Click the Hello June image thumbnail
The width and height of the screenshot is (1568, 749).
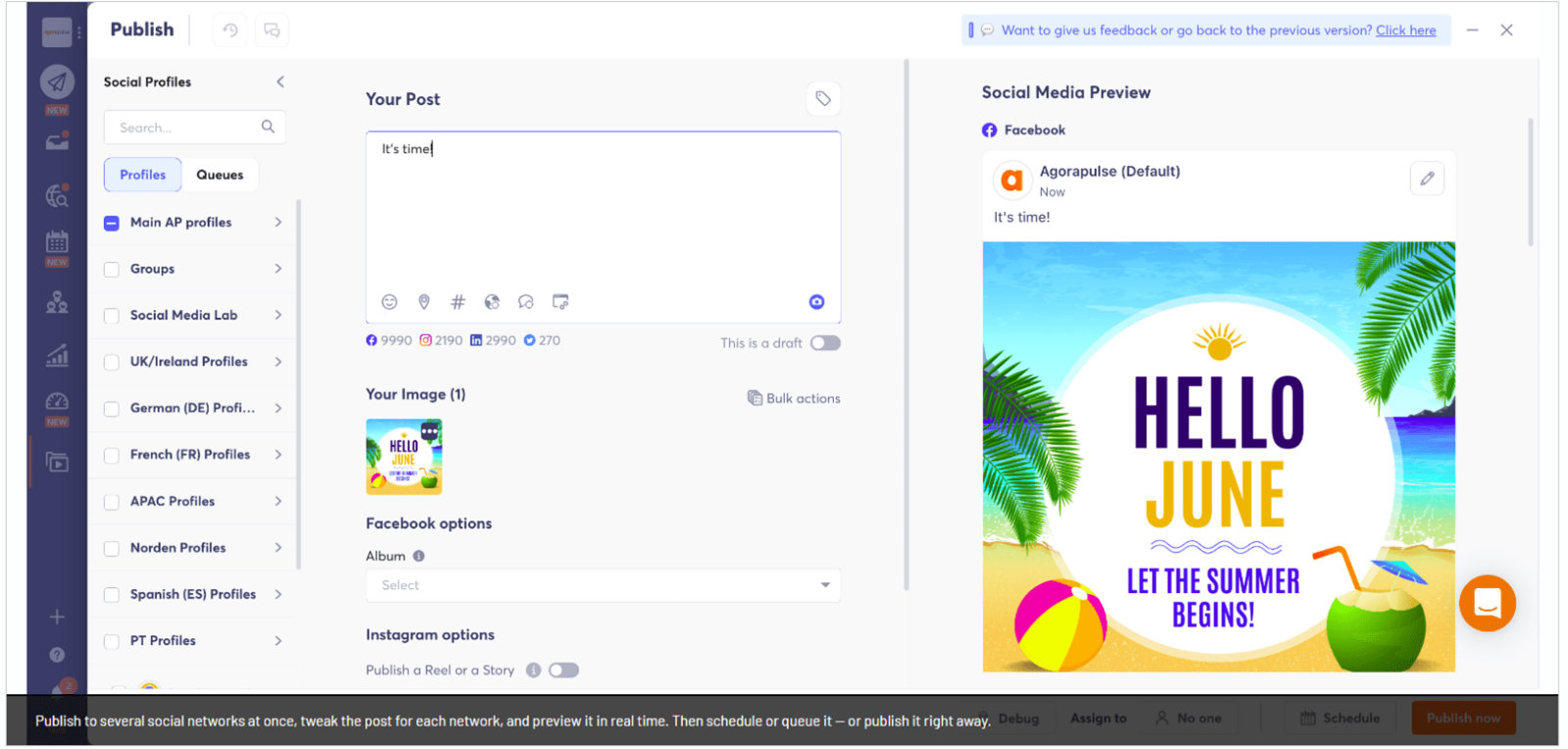pos(404,457)
